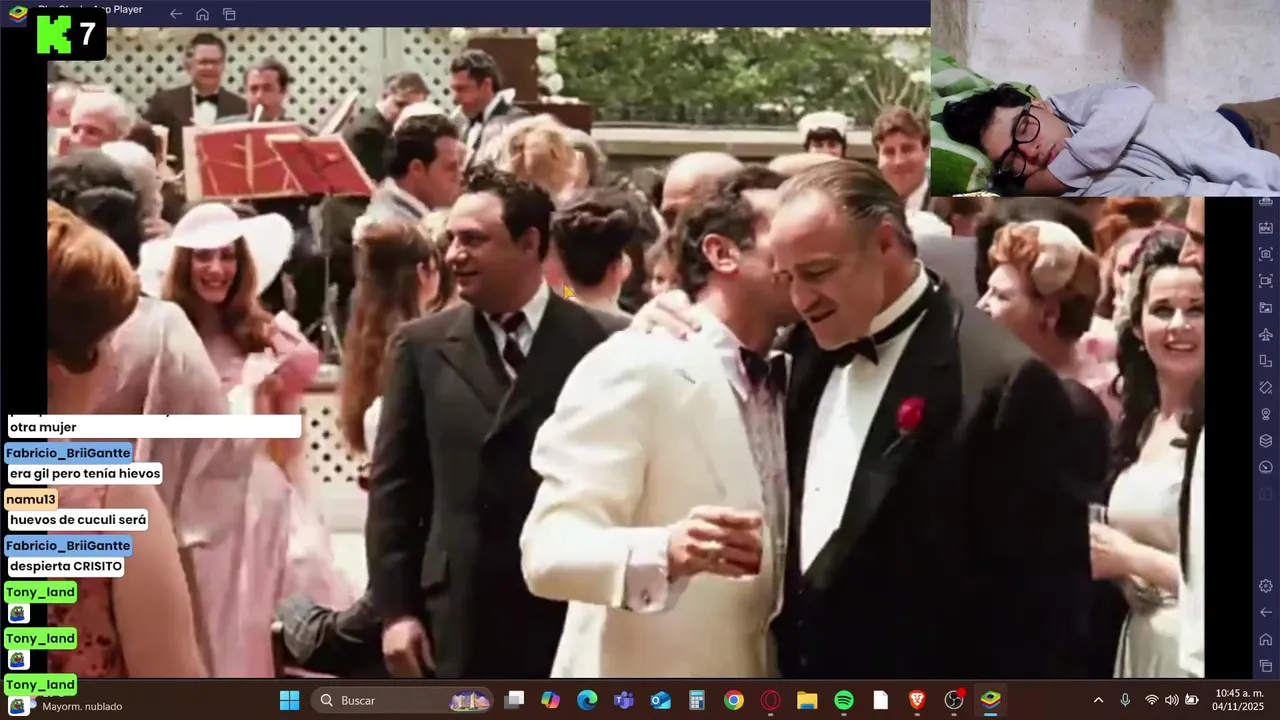Open Brave browser from taskbar
Screen dimensions: 1280x720
tap(917, 700)
